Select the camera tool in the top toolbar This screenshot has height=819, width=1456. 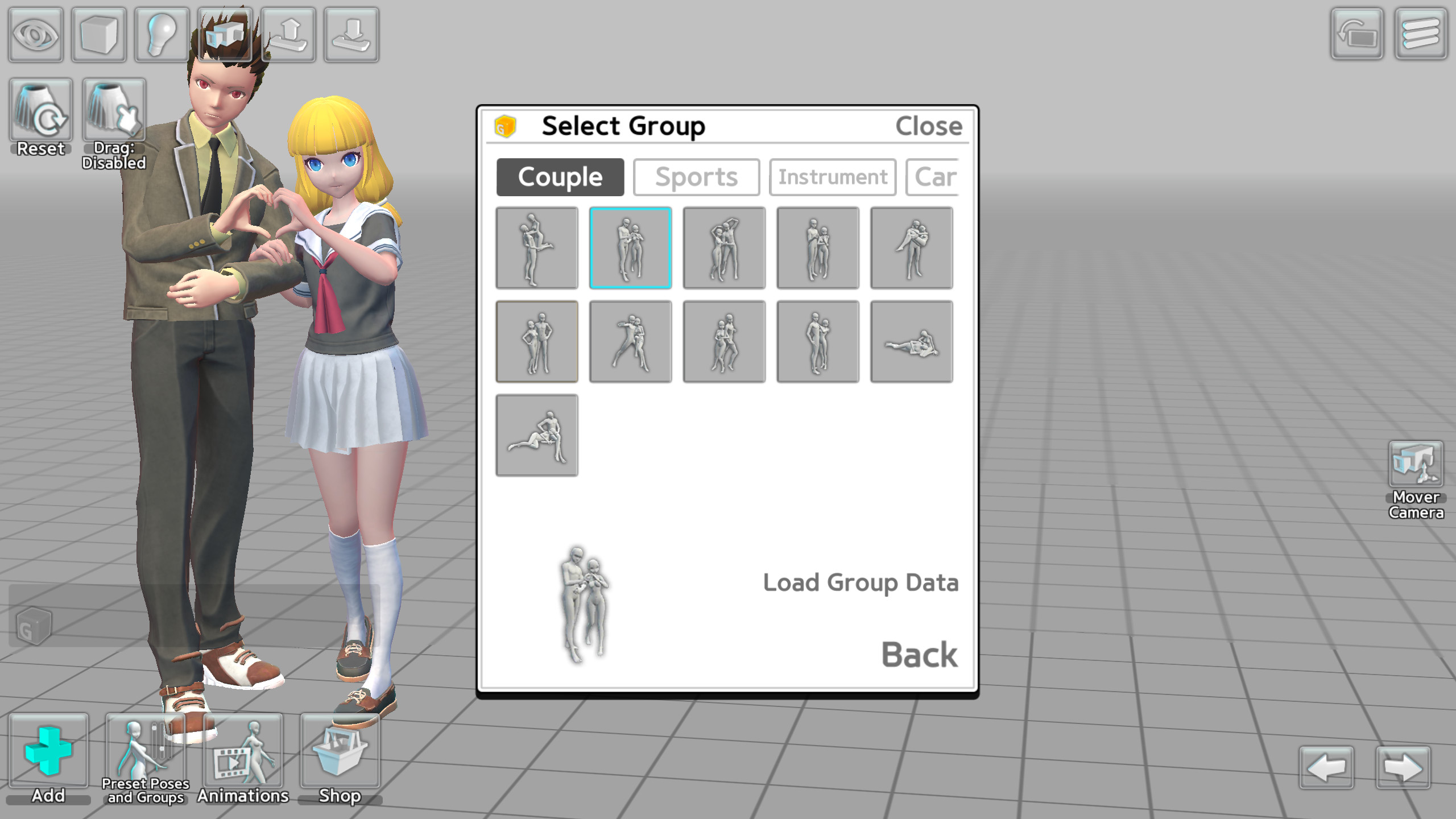point(224,35)
